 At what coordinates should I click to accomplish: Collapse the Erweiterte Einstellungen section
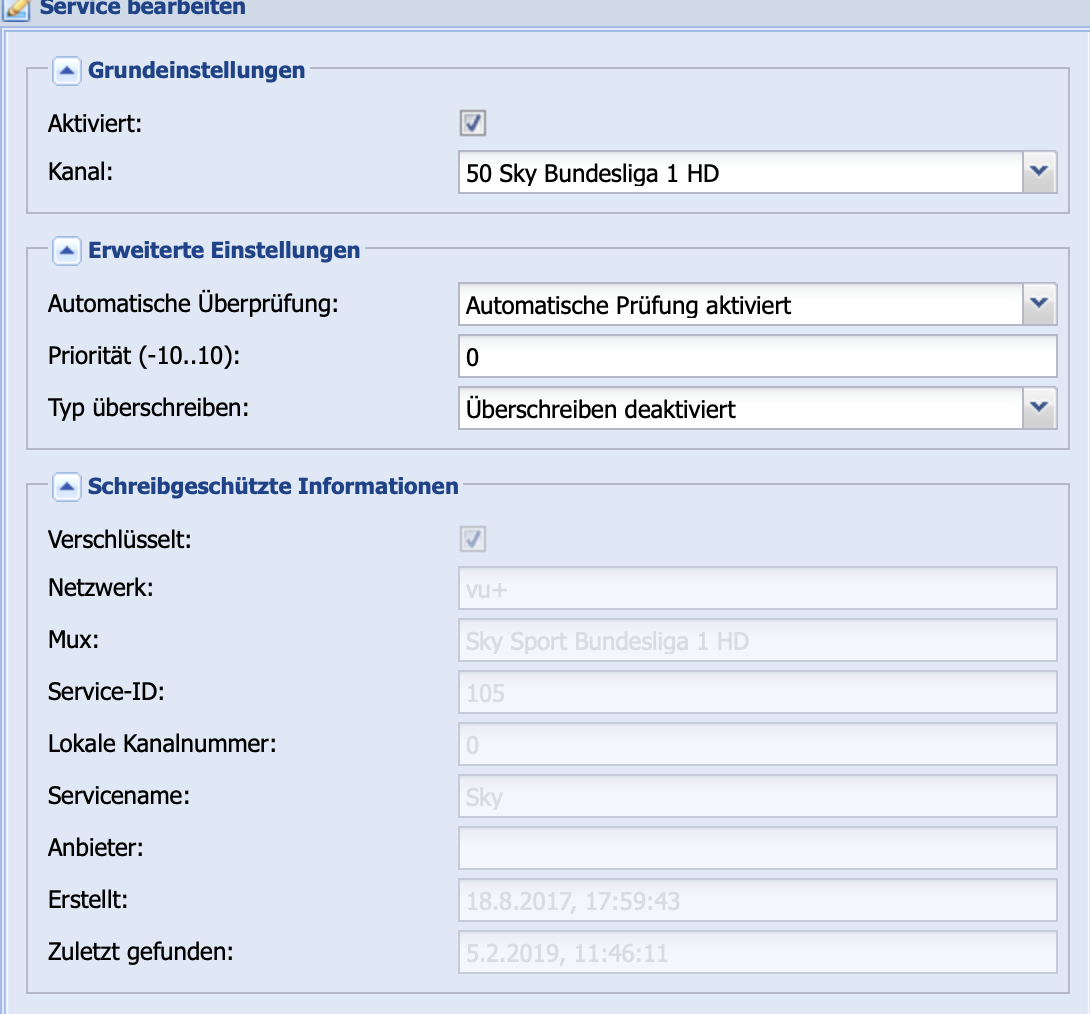click(67, 251)
